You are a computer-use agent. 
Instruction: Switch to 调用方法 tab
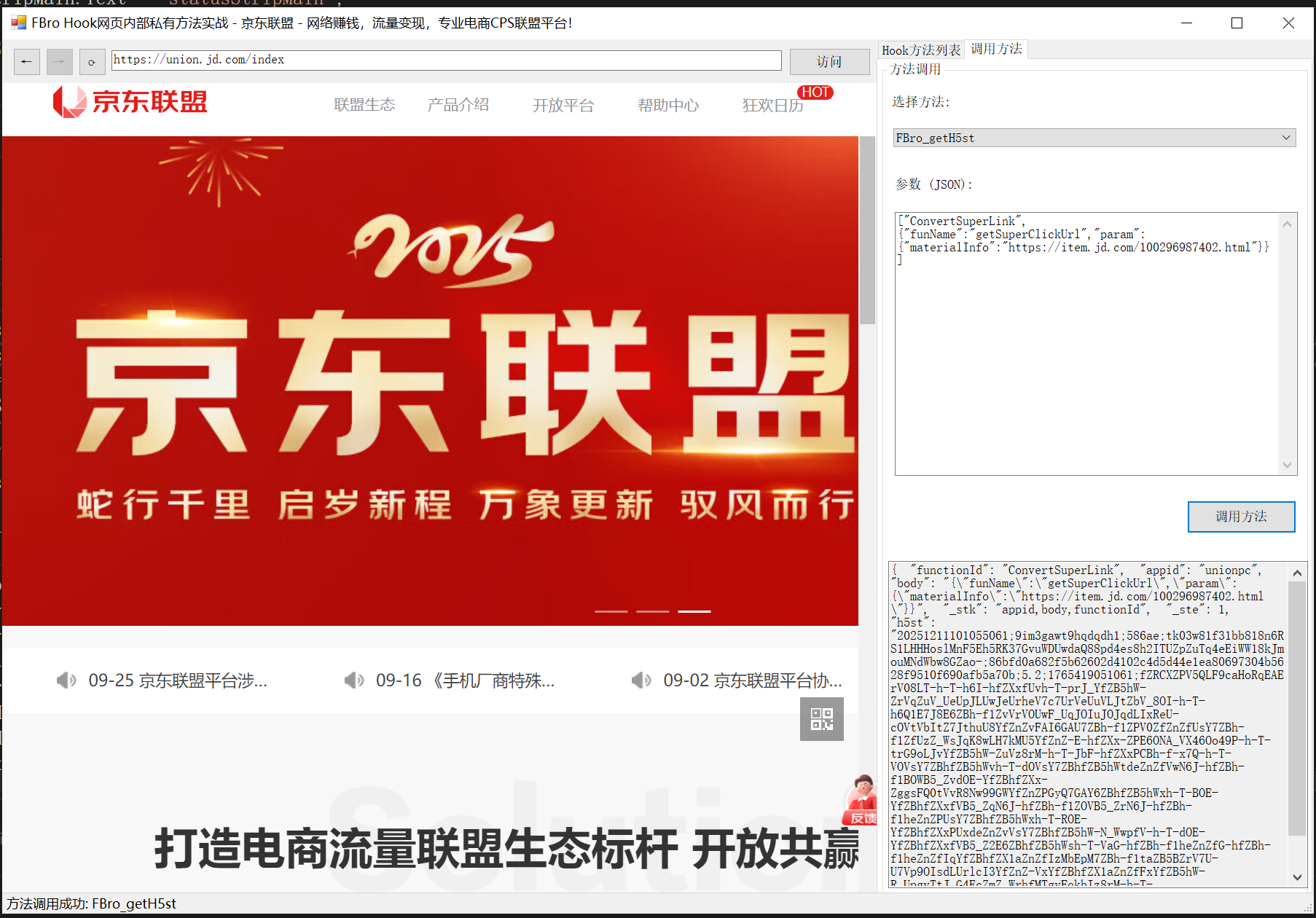[996, 49]
